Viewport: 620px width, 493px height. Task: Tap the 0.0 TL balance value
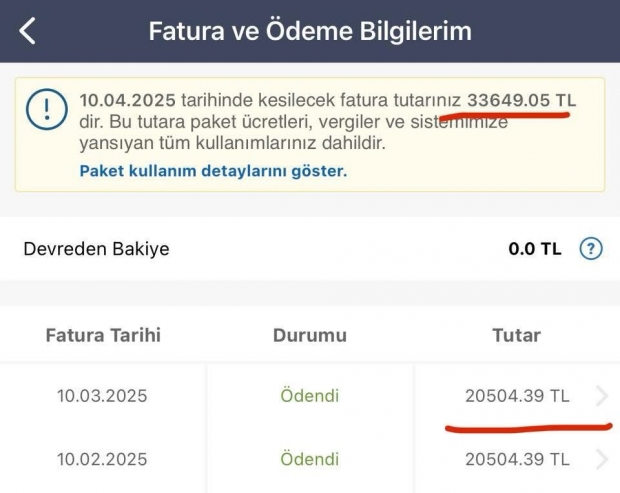pyautogui.click(x=535, y=249)
